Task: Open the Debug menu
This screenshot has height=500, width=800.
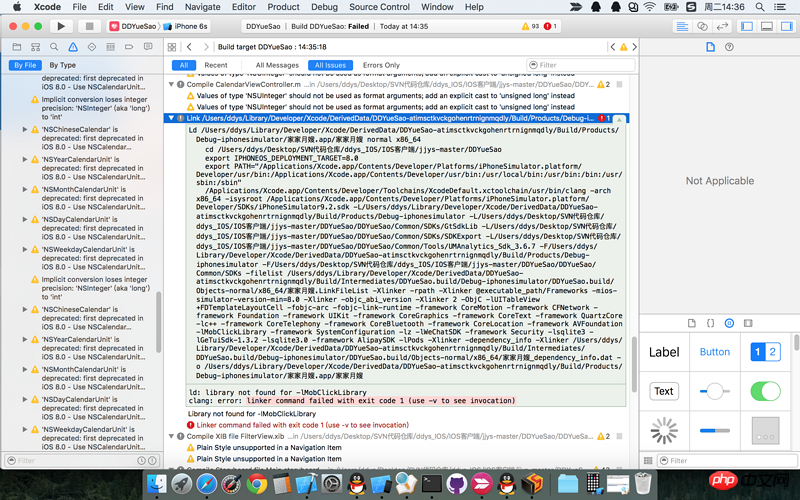Action: [x=324, y=7]
